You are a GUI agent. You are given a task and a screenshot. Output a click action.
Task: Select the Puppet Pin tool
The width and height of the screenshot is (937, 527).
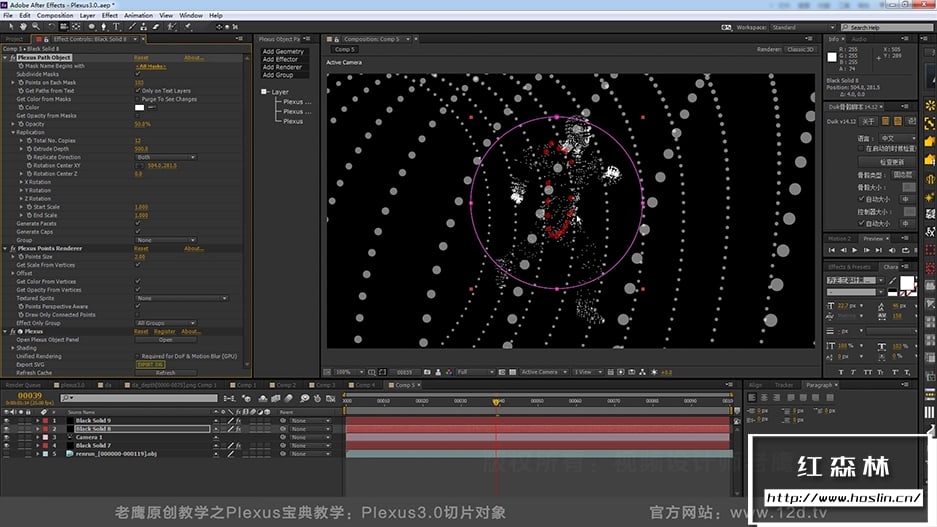pyautogui.click(x=188, y=27)
